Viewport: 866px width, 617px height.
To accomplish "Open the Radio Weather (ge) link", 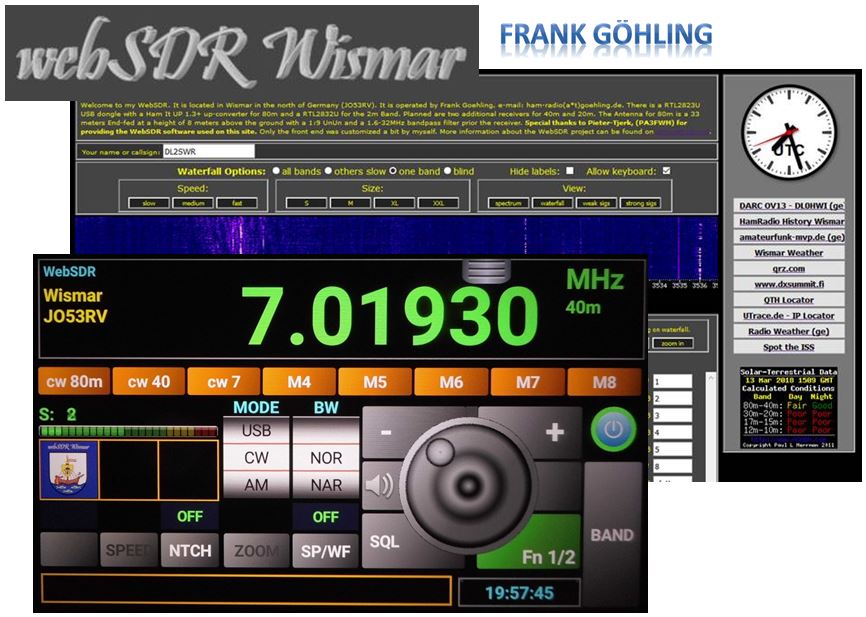I will (x=789, y=331).
